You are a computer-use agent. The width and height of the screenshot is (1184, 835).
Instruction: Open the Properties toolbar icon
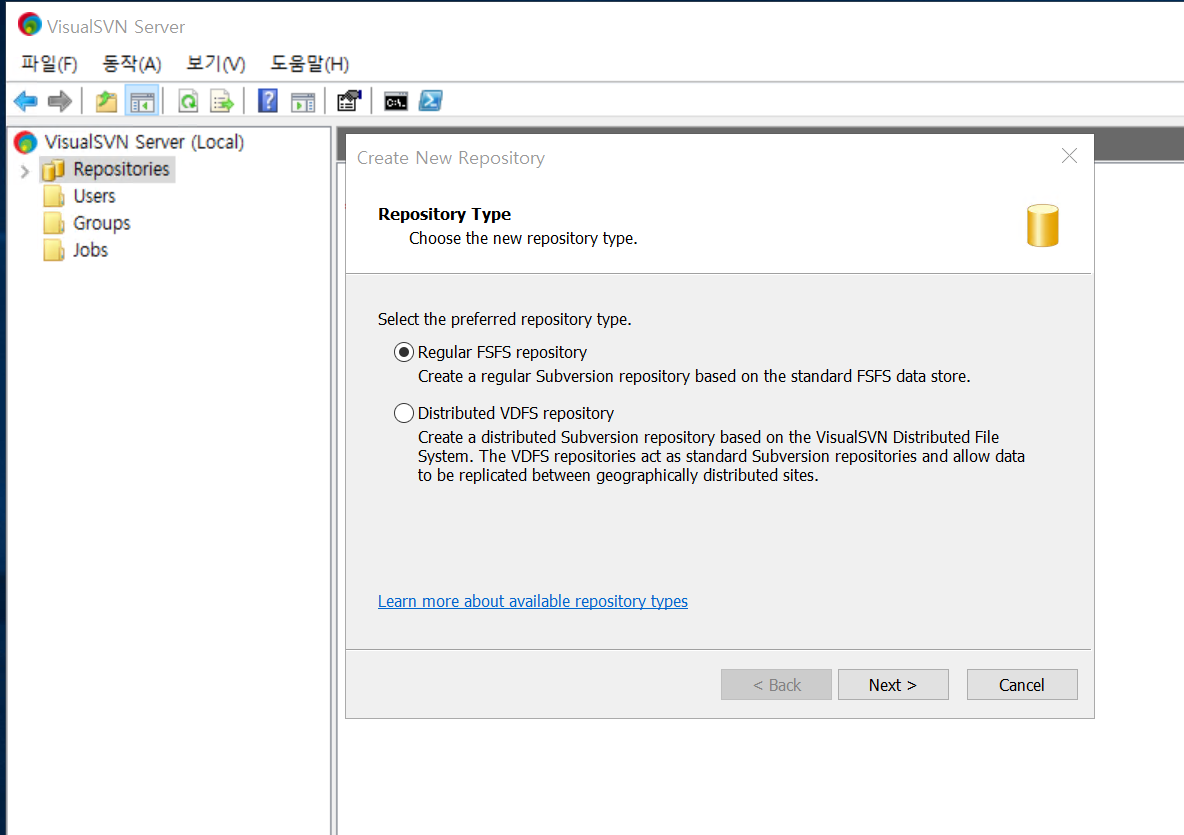point(349,100)
